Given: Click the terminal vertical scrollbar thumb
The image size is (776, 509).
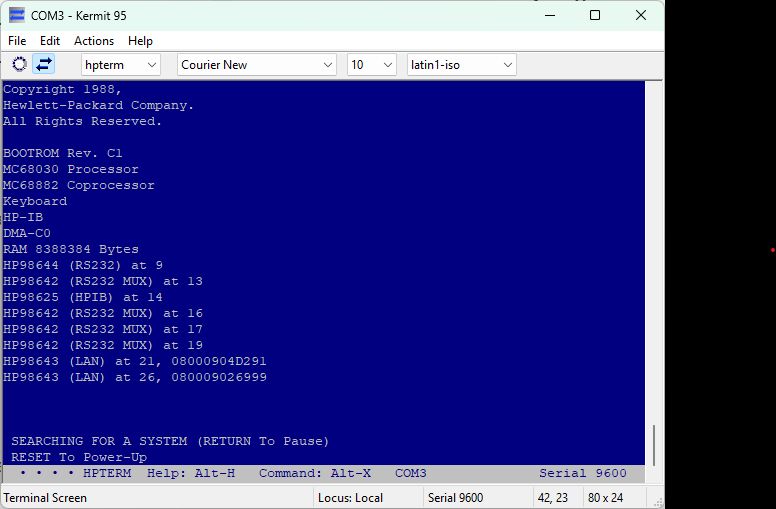Looking at the screenshot, I should [654, 445].
